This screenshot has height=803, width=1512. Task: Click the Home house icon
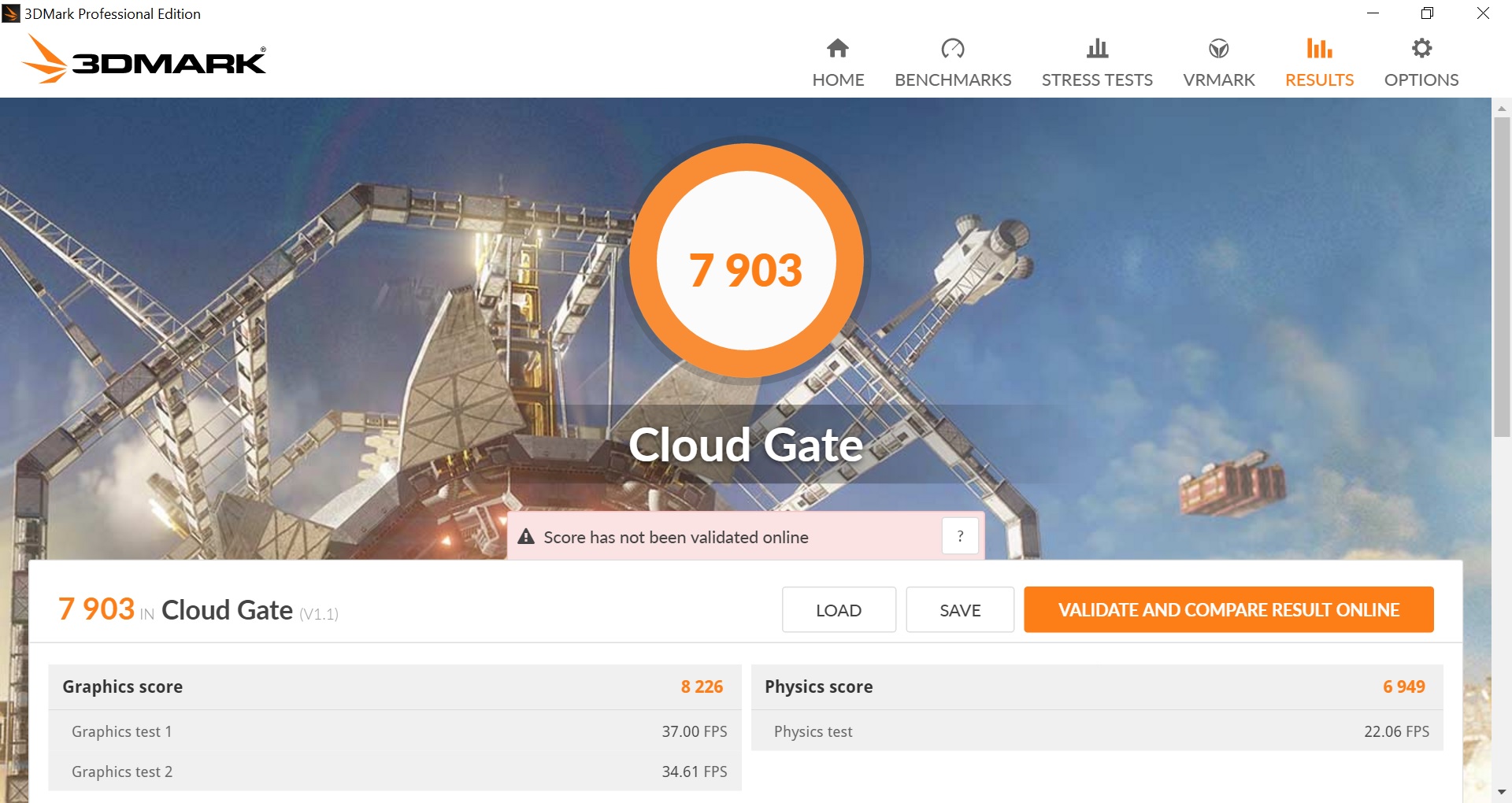click(x=838, y=49)
